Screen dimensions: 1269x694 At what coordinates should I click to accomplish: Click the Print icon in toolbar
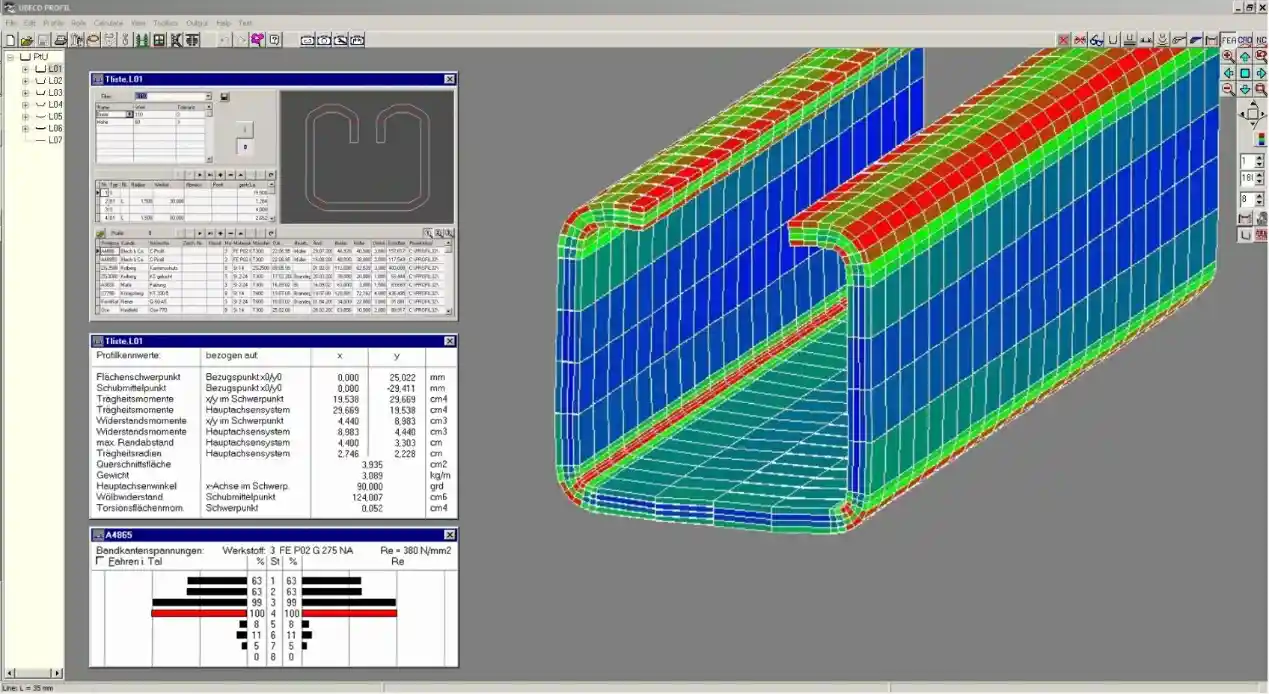pyautogui.click(x=60, y=40)
